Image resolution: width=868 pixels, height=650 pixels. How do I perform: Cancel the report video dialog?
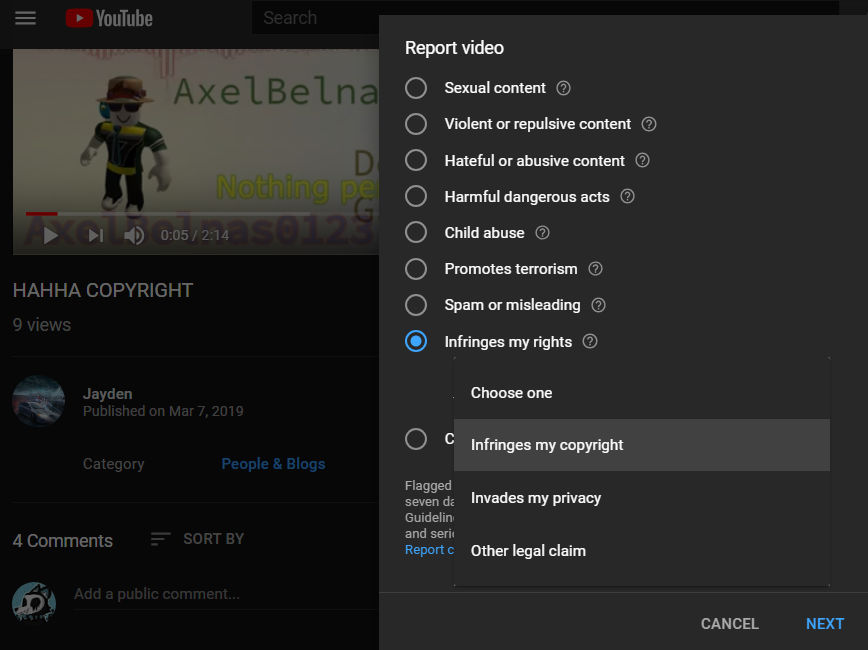[x=729, y=623]
